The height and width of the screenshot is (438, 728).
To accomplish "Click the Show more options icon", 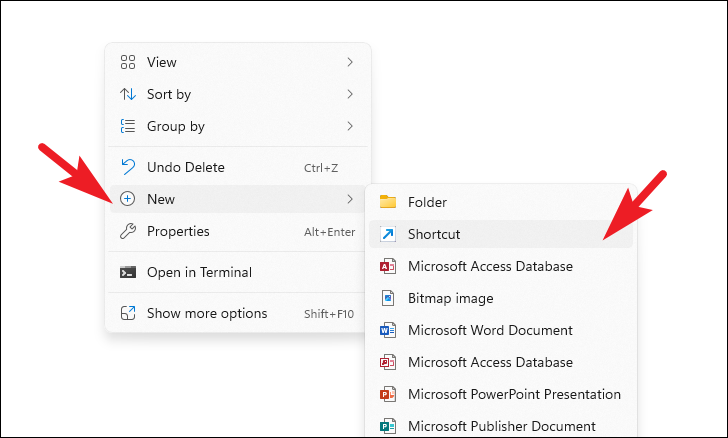I will pyautogui.click(x=127, y=313).
